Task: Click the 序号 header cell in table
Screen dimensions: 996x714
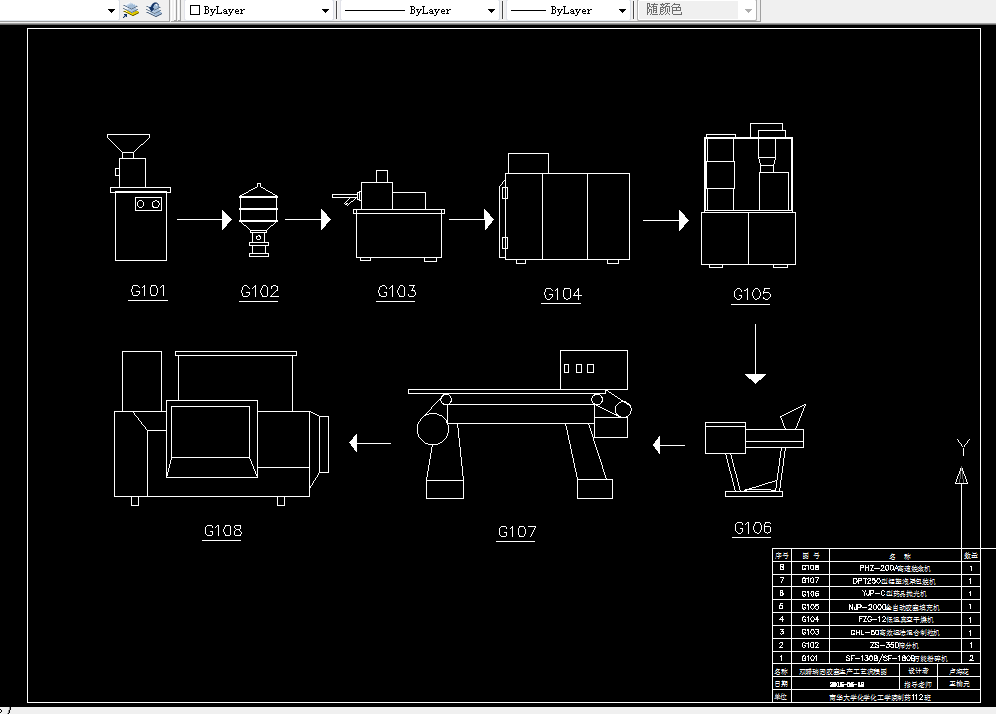Action: pyautogui.click(x=781, y=555)
